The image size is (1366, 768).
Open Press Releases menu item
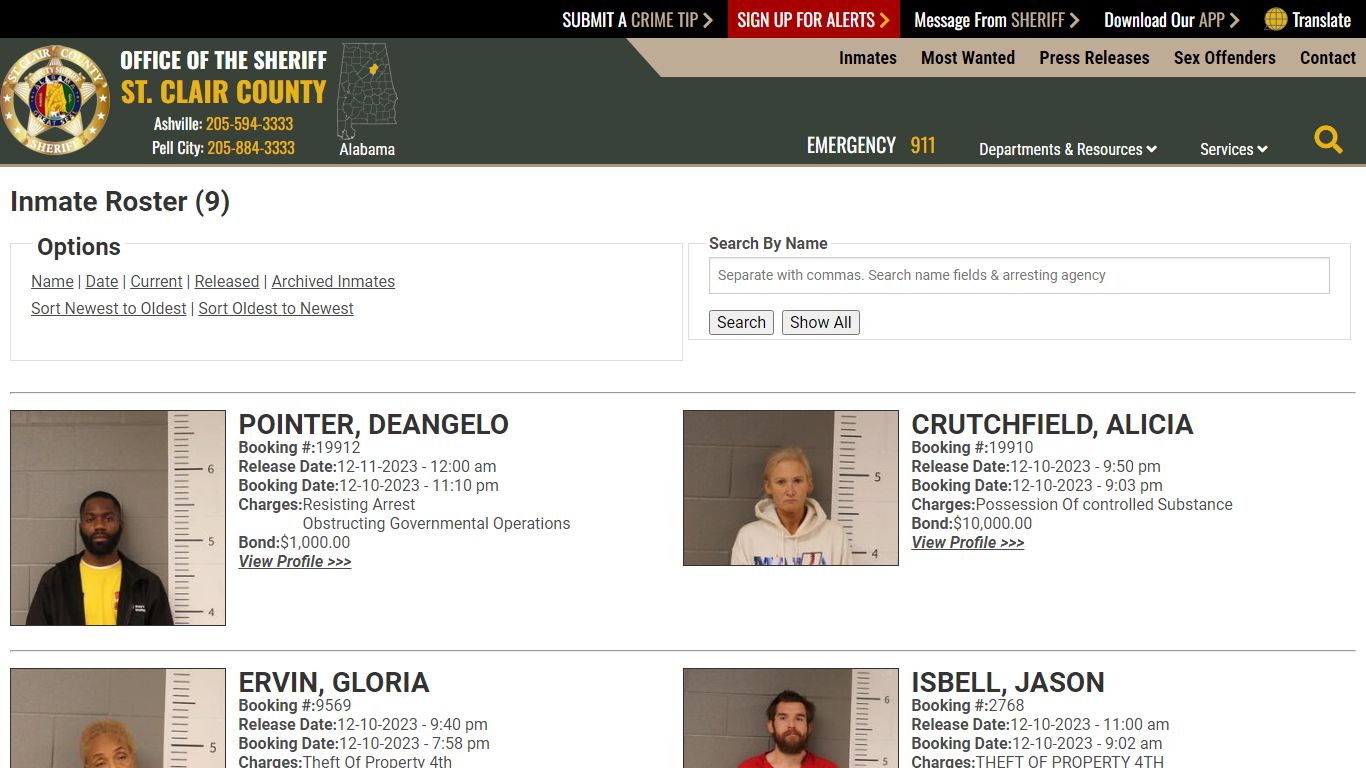(x=1094, y=58)
